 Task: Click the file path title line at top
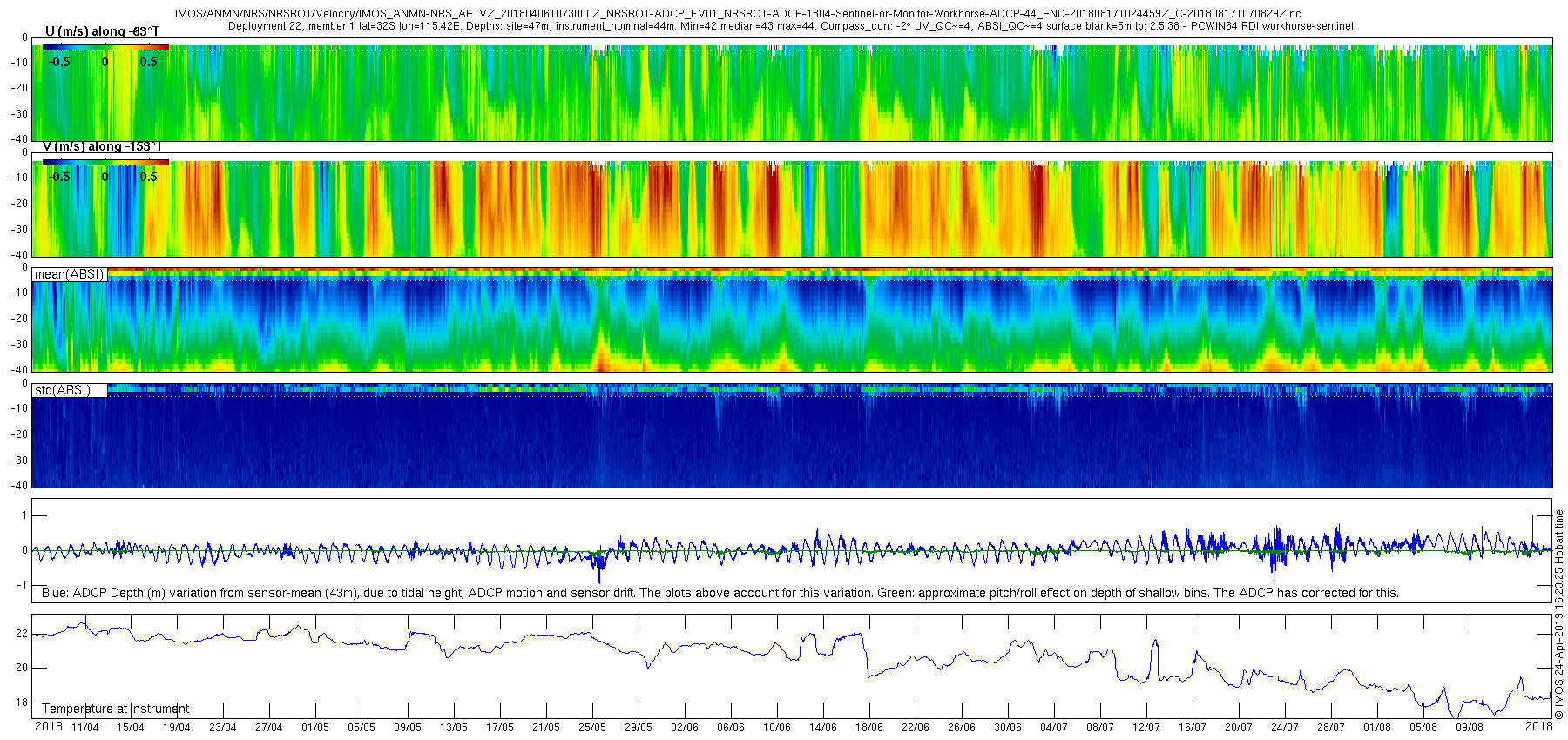[x=738, y=14]
